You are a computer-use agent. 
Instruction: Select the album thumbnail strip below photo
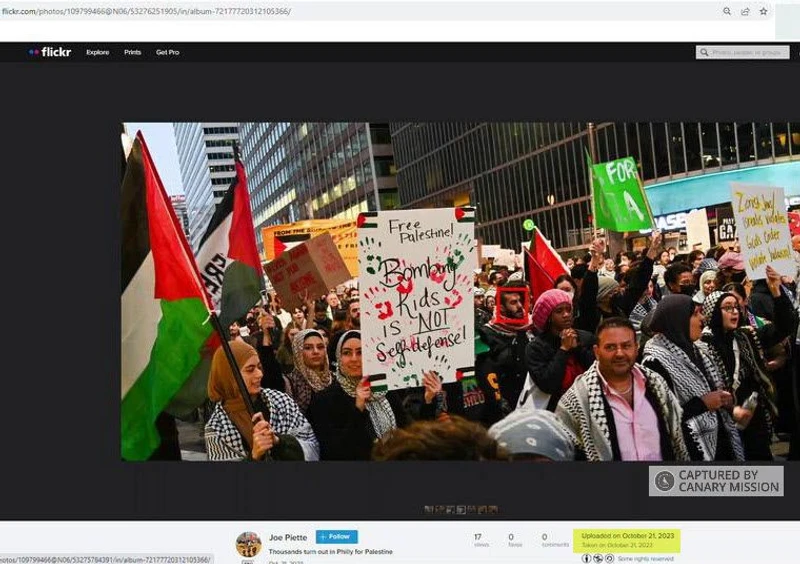pos(459,509)
